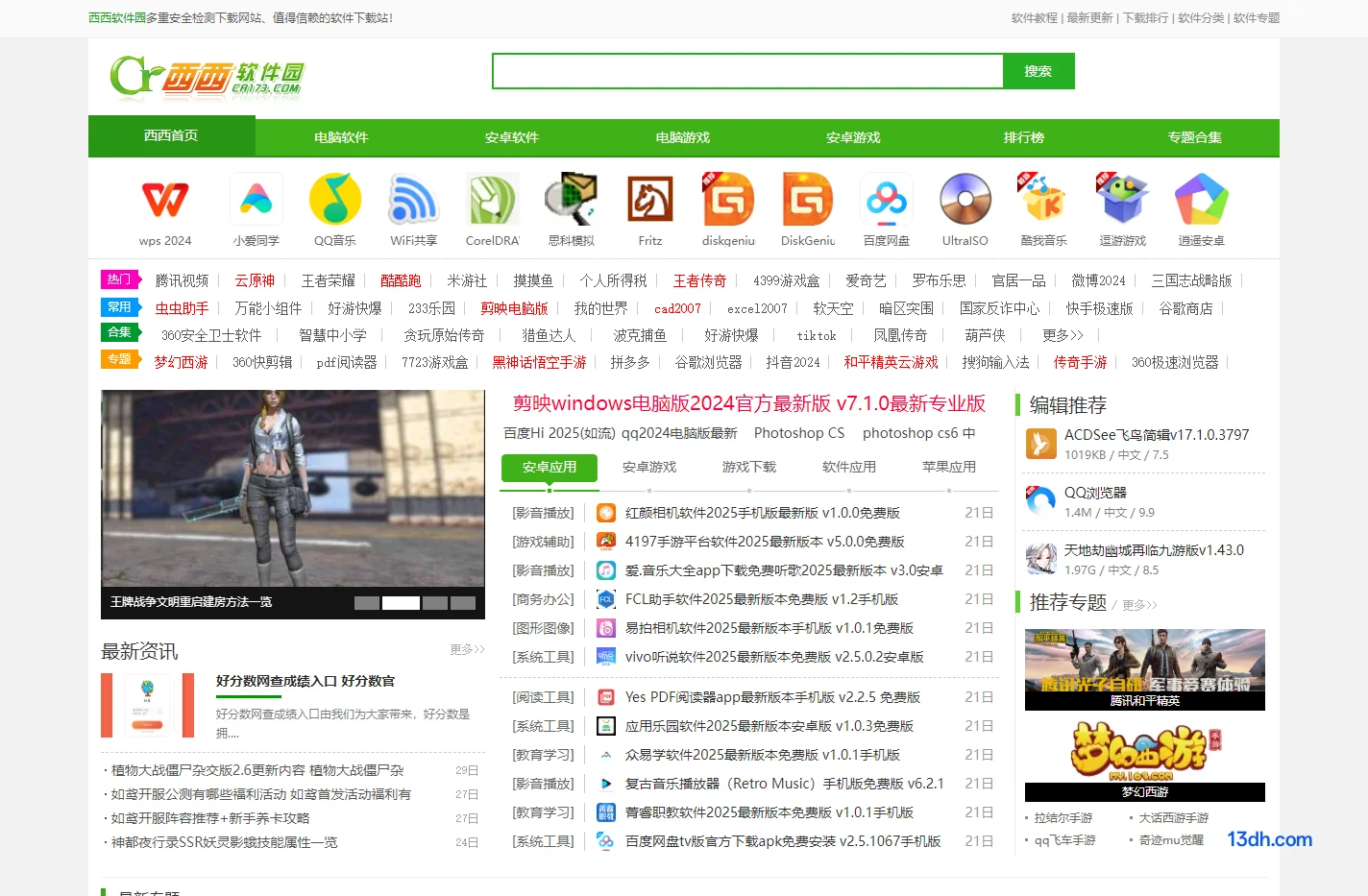Image resolution: width=1368 pixels, height=896 pixels.
Task: Open the 软件教程 top link
Action: [1034, 18]
